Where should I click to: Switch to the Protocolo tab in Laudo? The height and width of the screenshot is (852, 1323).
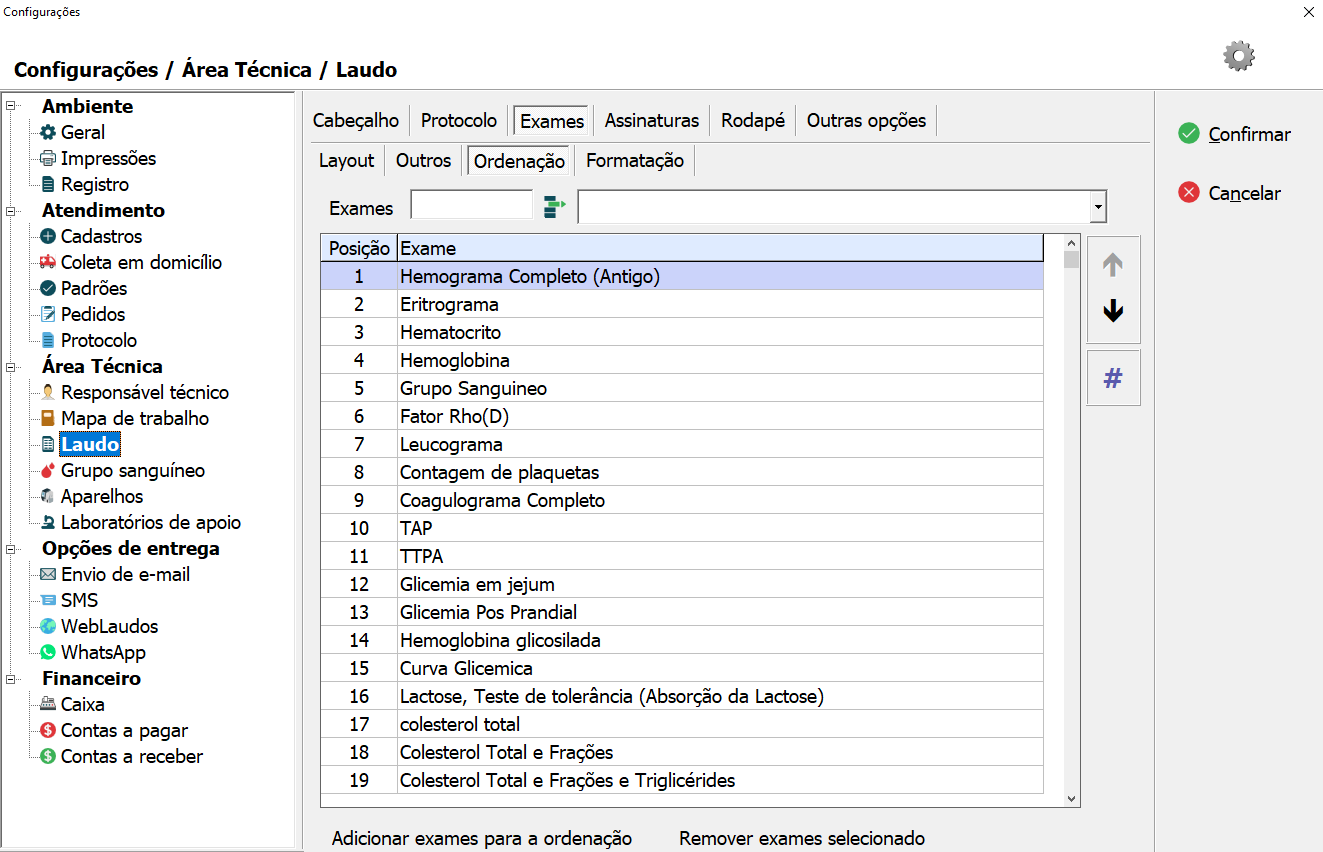(459, 121)
